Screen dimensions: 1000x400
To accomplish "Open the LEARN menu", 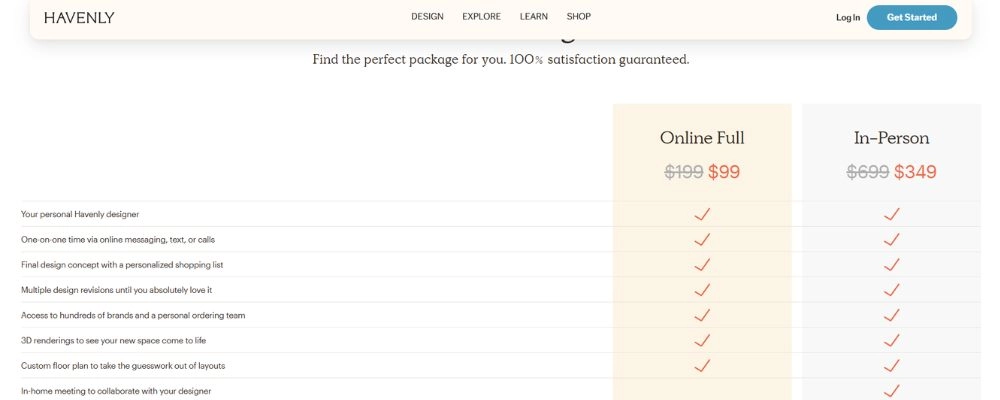I will pyautogui.click(x=534, y=17).
